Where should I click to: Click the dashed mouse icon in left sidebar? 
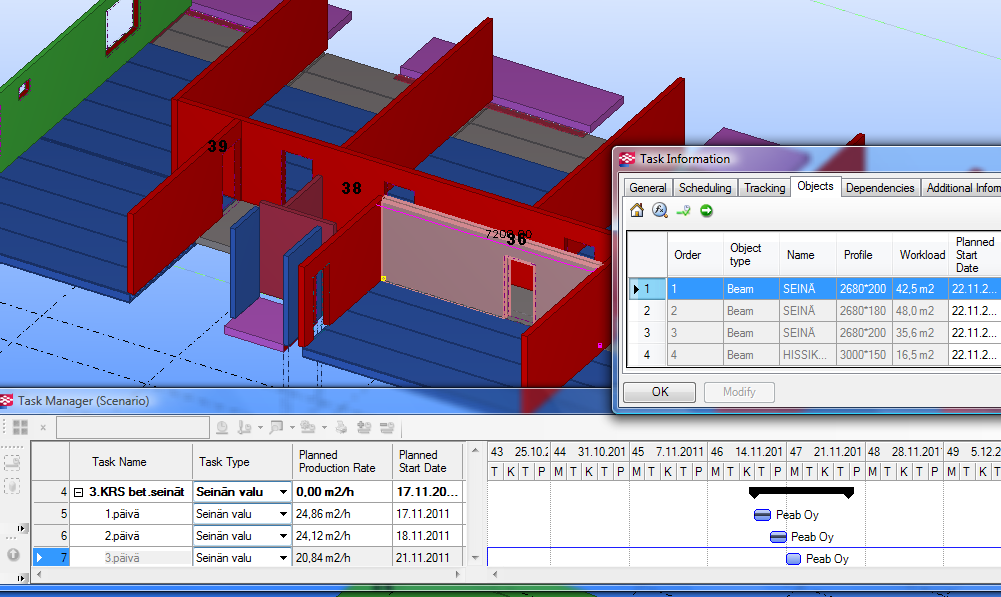(x=12, y=486)
